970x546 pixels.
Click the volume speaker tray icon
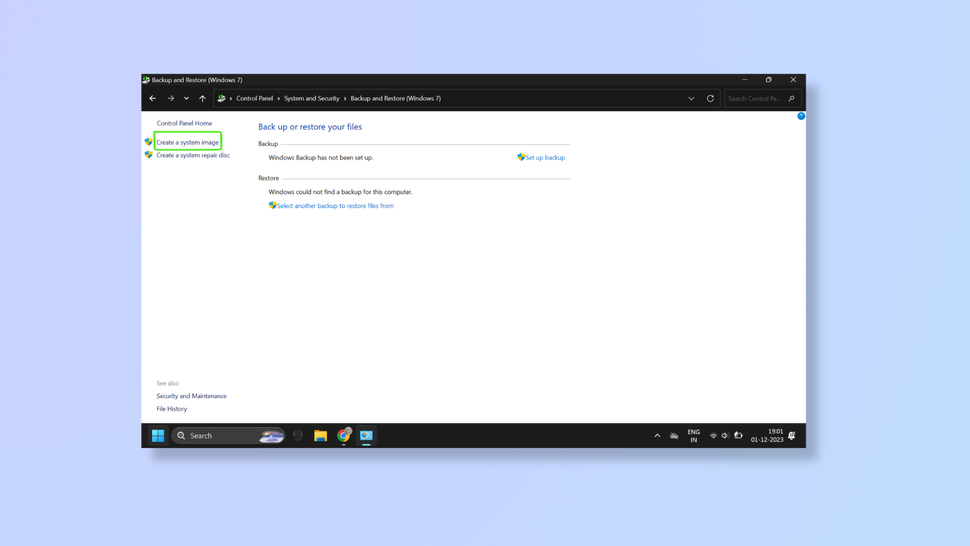click(x=725, y=436)
